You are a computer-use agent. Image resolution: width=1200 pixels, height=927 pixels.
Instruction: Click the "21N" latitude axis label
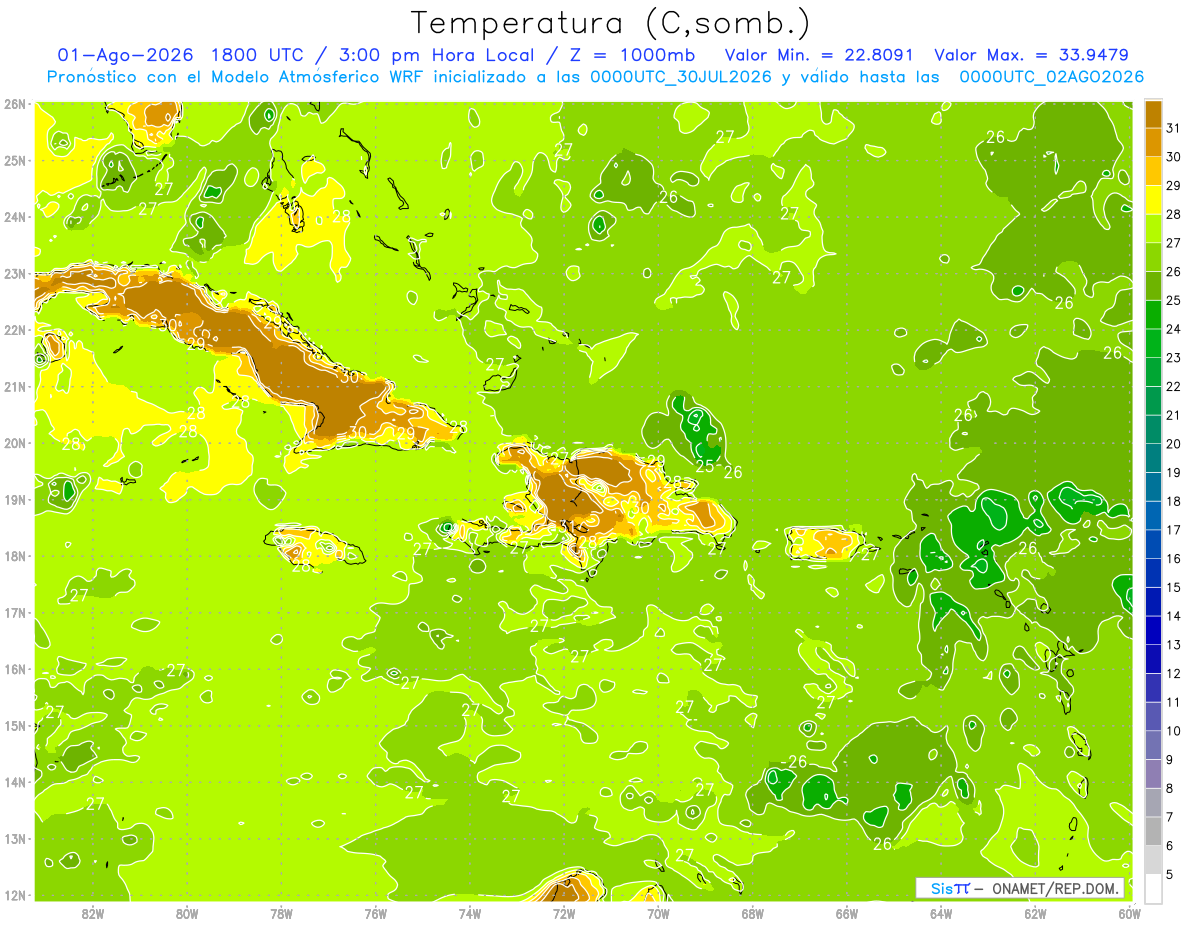(x=15, y=386)
